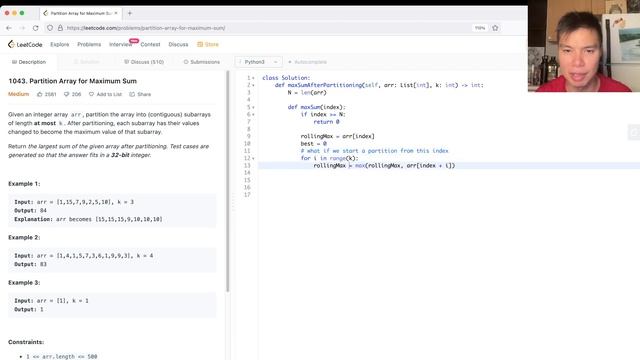The image size is (640, 360).
Task: Reset the 110% zoom indicator
Action: click(x=480, y=28)
